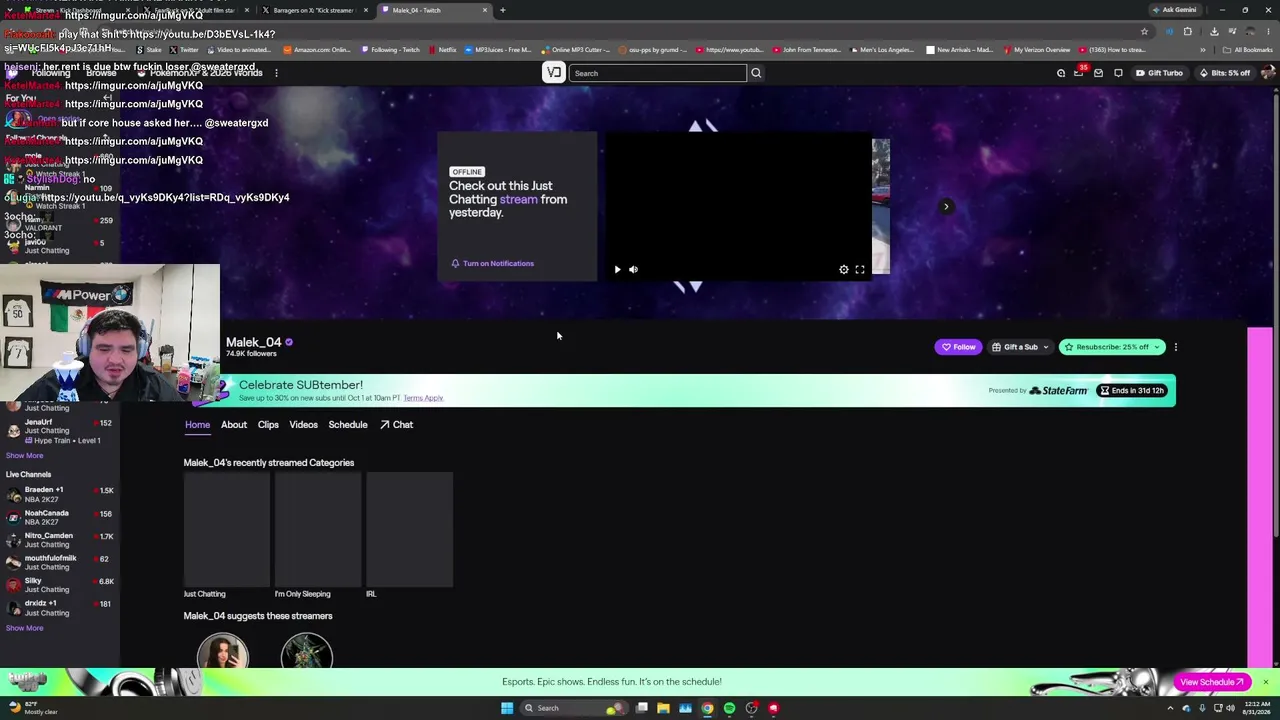The width and height of the screenshot is (1280, 720).
Task: Click the Gift Turbo button
Action: (x=1160, y=73)
